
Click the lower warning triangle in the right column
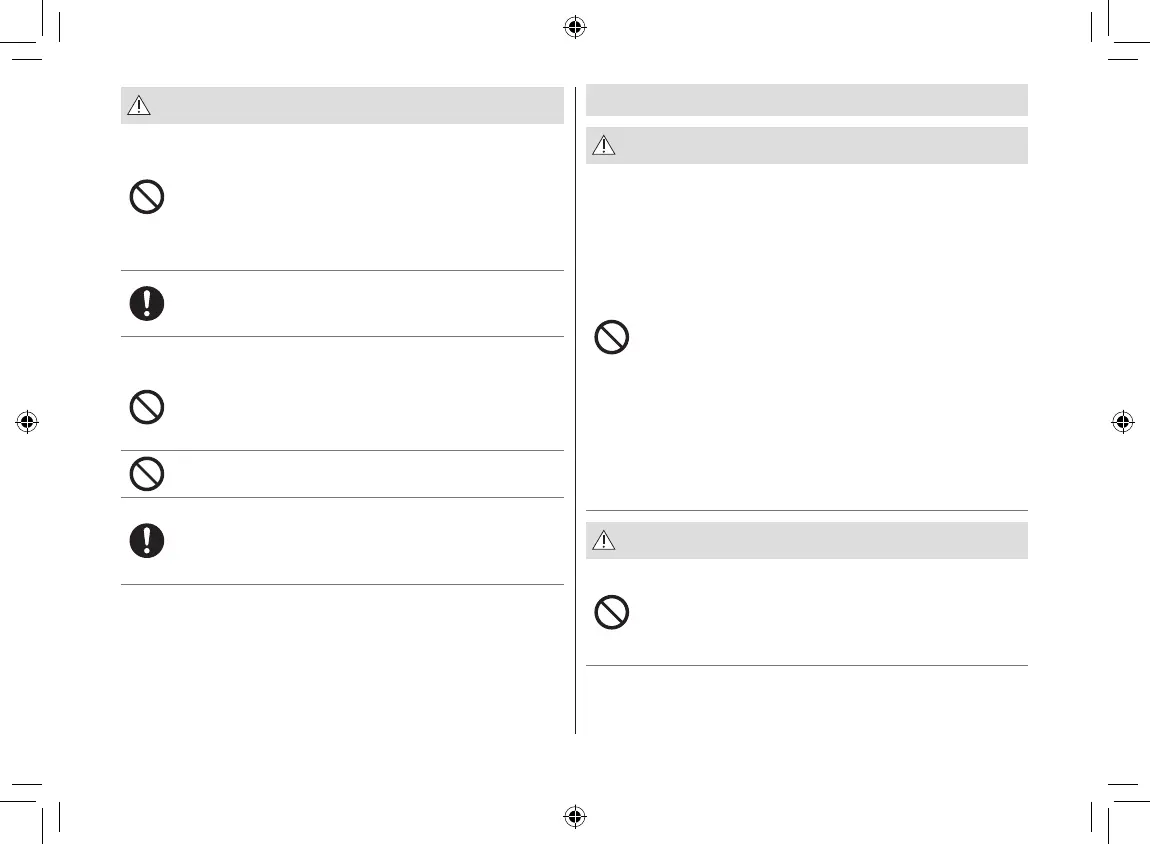(604, 541)
